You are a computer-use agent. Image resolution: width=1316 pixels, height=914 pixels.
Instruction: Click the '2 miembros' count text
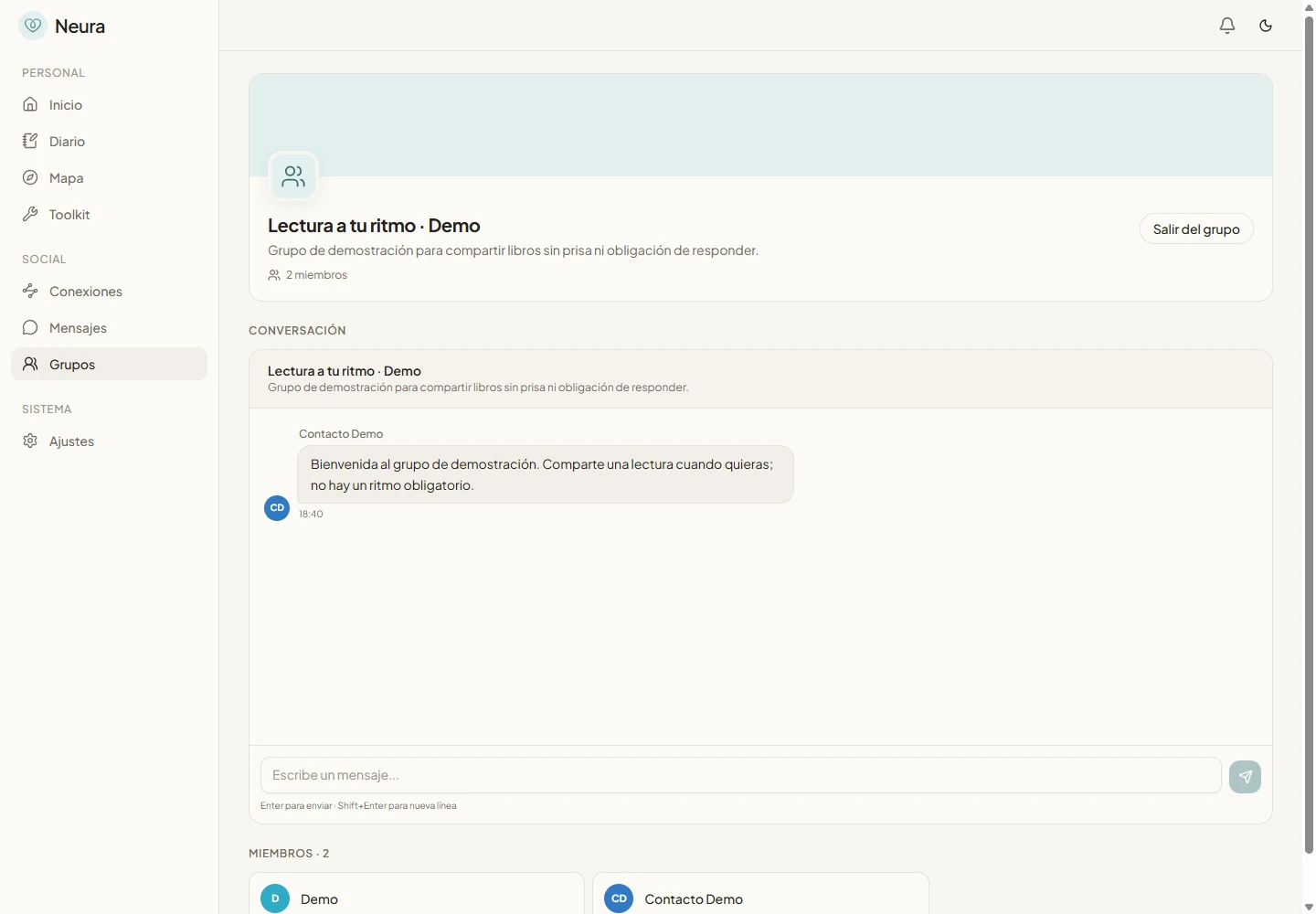(x=316, y=275)
